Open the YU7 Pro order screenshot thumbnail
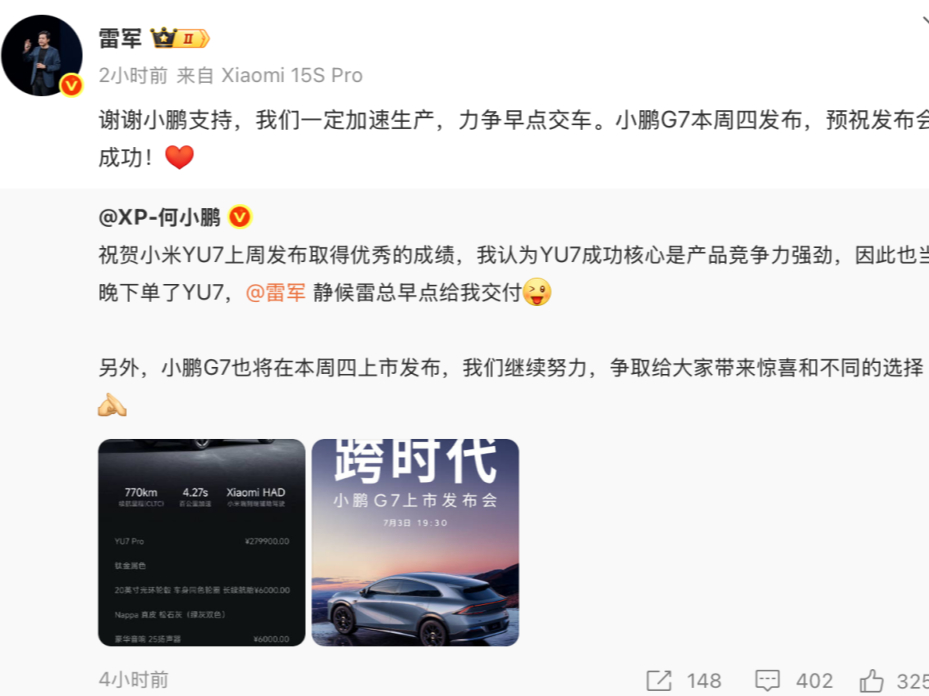The width and height of the screenshot is (929, 696). coord(201,543)
